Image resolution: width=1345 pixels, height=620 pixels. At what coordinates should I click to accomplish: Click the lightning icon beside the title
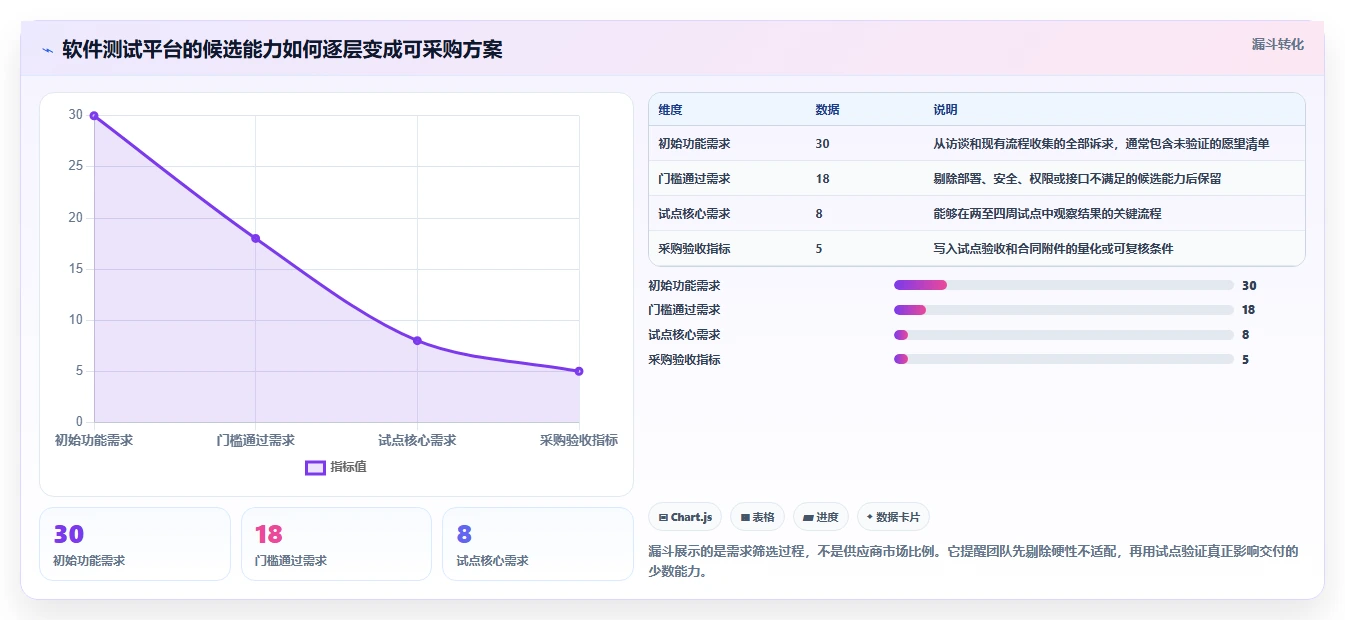(47, 50)
